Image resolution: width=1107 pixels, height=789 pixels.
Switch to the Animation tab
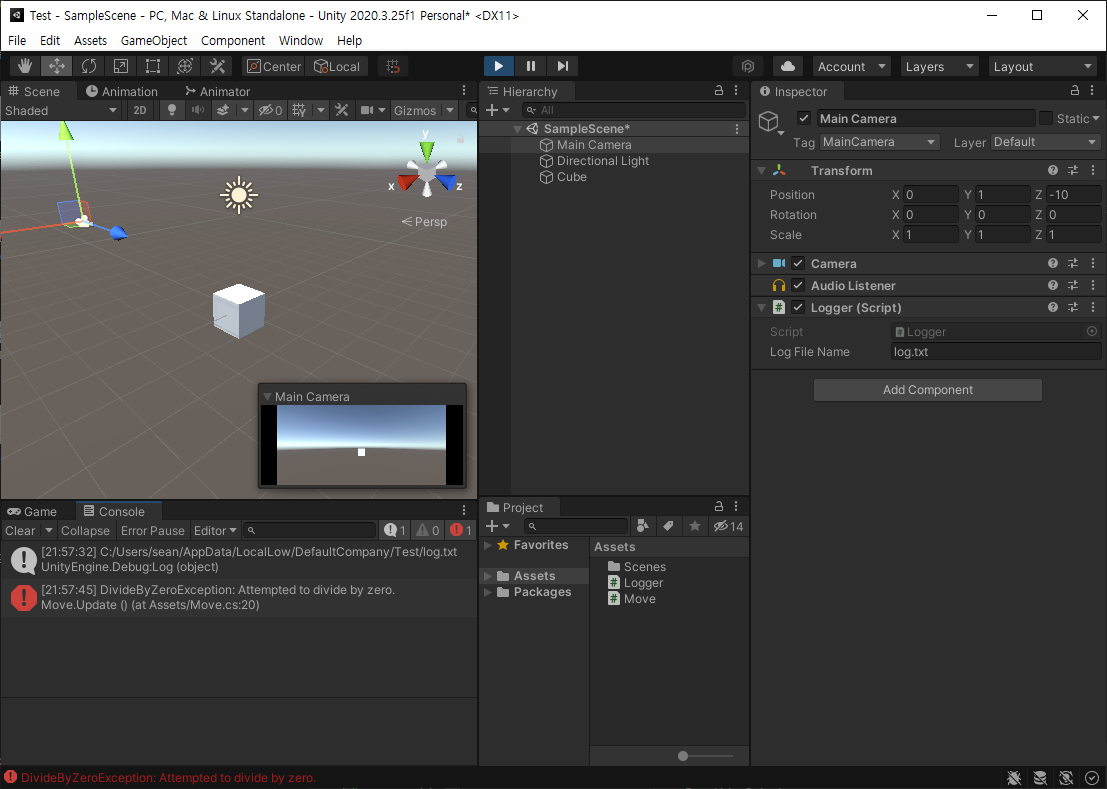[x=121, y=91]
